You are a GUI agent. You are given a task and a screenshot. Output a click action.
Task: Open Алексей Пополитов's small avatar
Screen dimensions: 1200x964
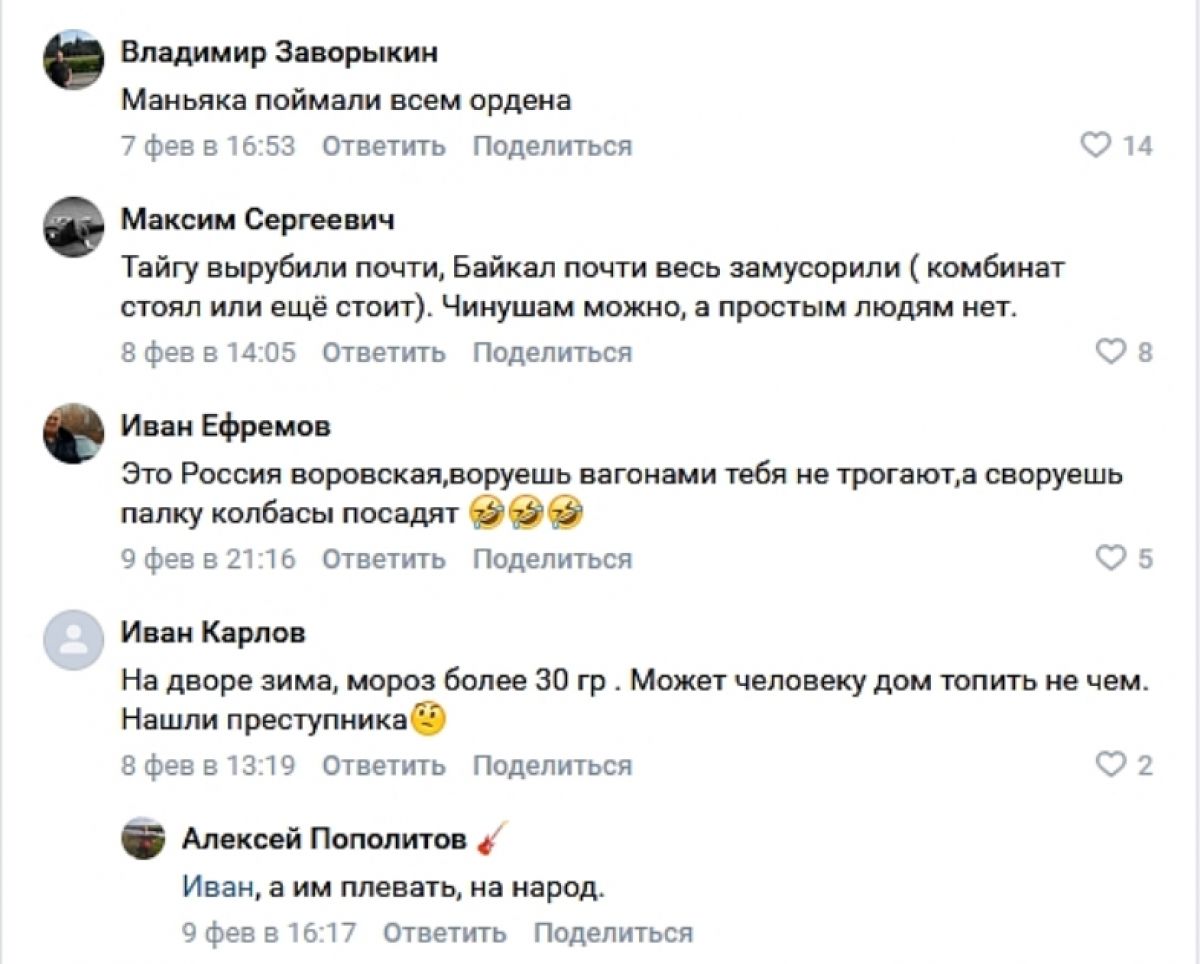tap(143, 838)
